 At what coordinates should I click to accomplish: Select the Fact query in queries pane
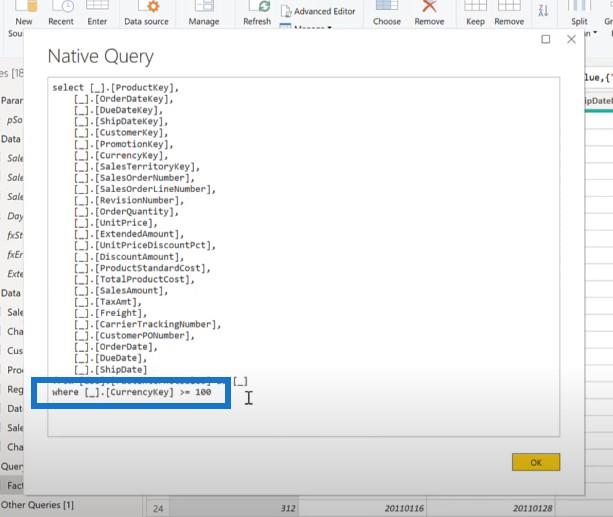[x=15, y=485]
